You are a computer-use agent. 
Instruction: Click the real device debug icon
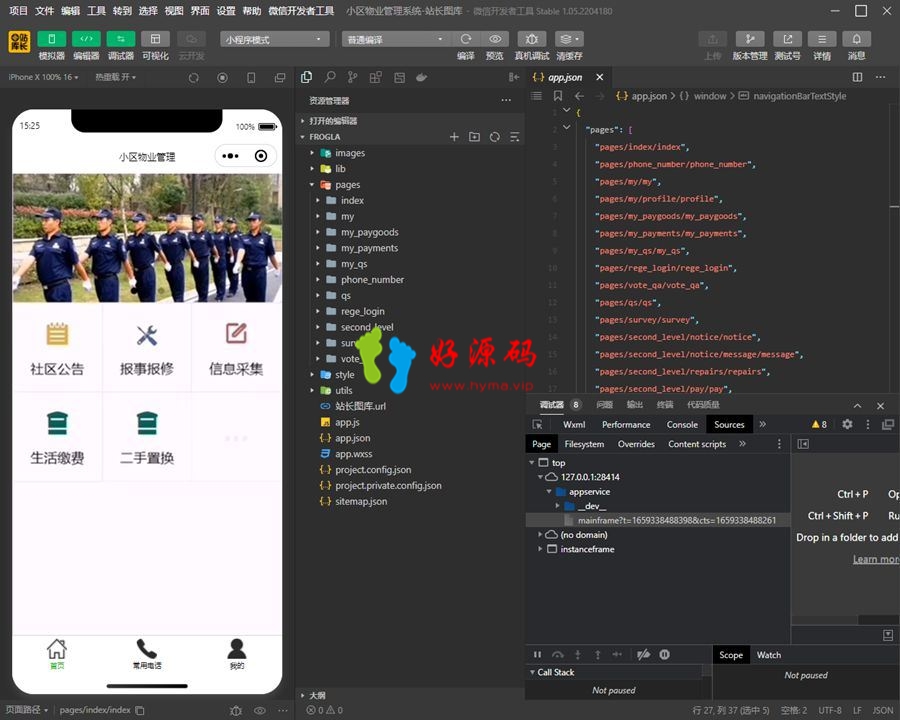pos(532,39)
